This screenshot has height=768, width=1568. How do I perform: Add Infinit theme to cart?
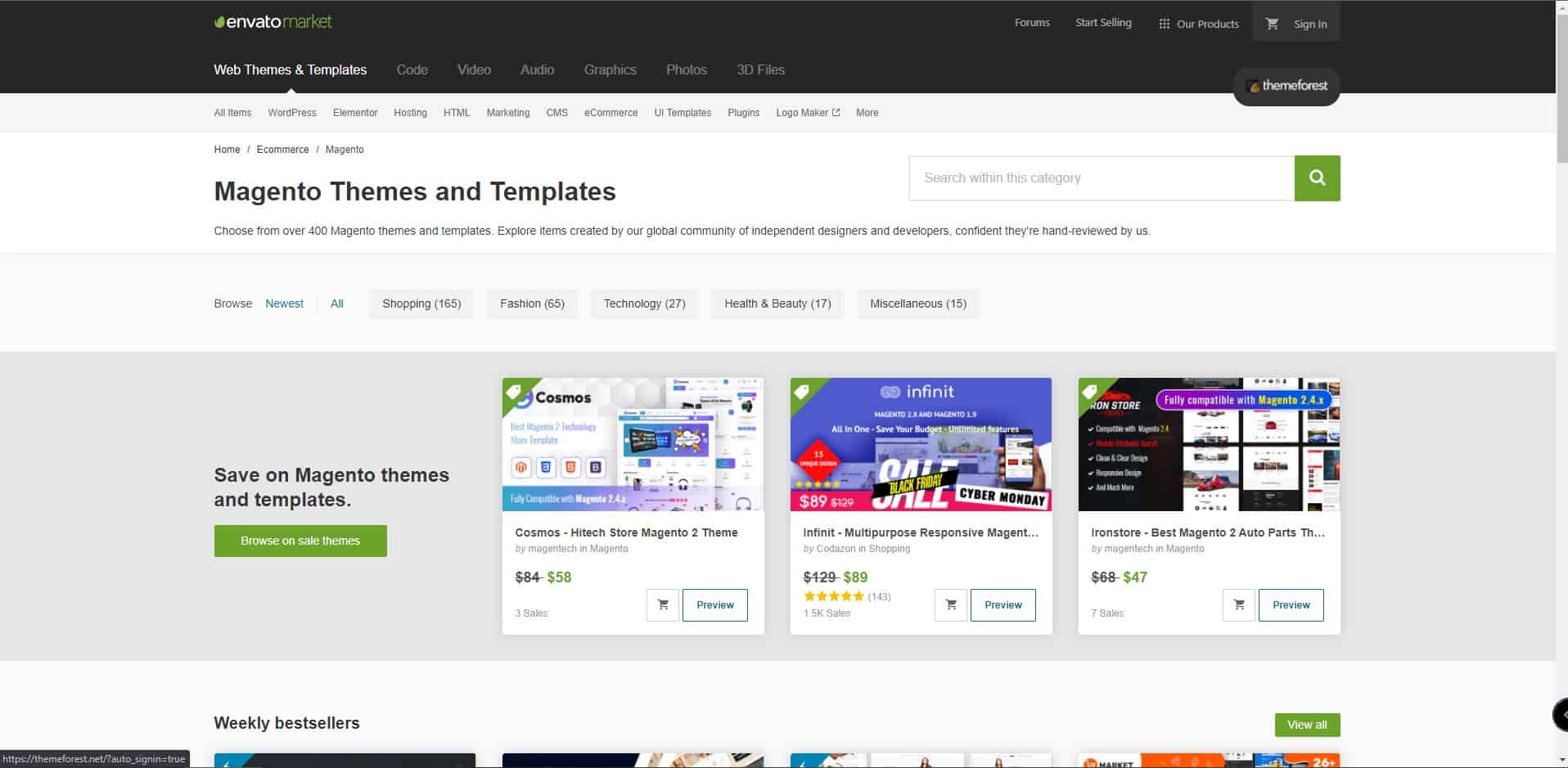point(951,605)
